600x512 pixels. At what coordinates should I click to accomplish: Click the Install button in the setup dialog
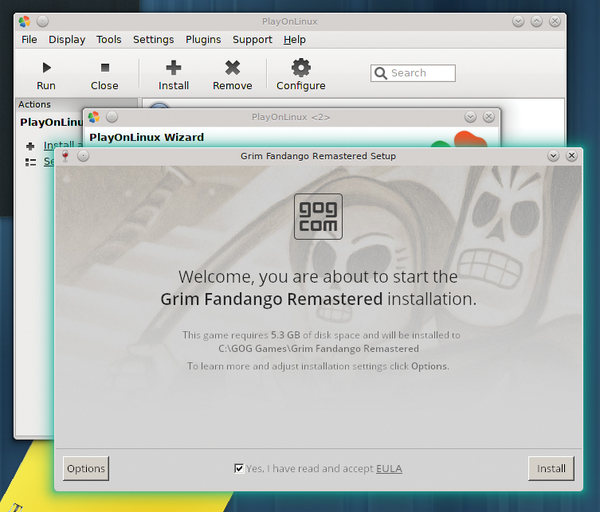pos(551,468)
